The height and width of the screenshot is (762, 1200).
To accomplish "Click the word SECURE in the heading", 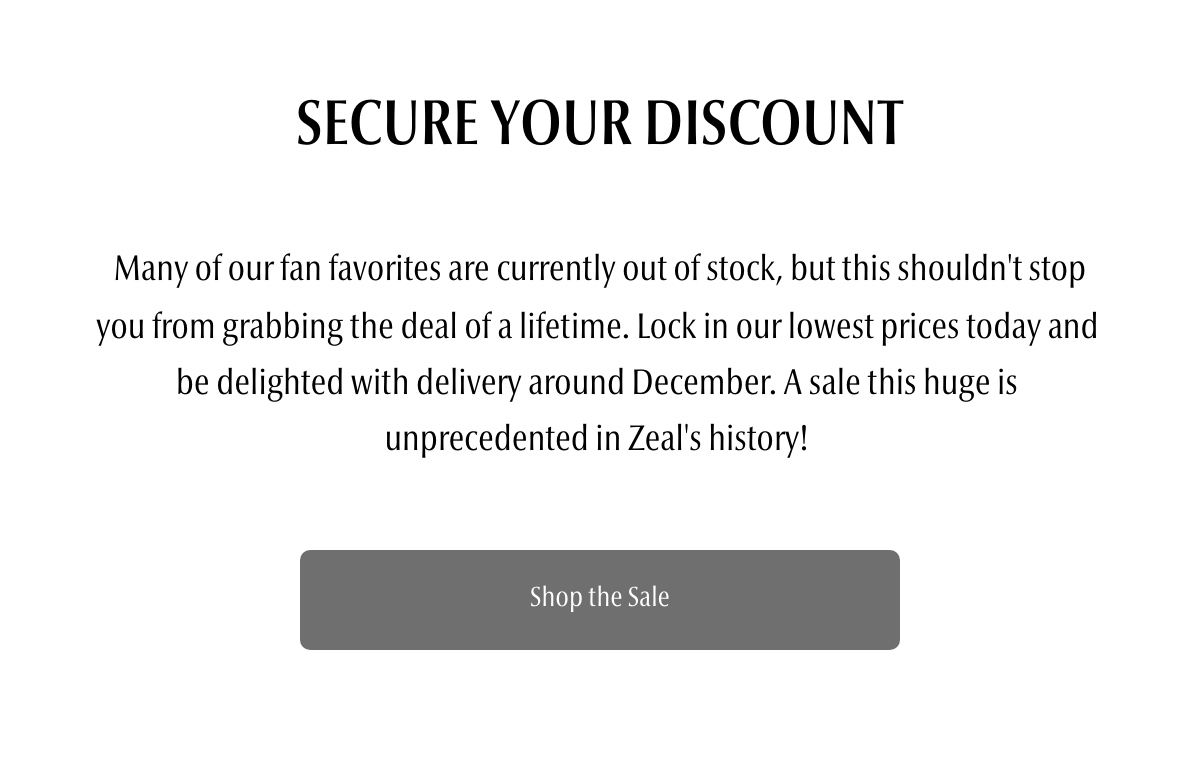I will point(387,123).
